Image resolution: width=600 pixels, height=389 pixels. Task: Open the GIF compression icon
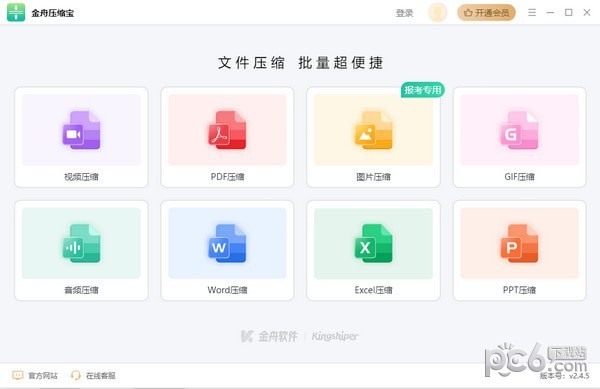point(519,130)
